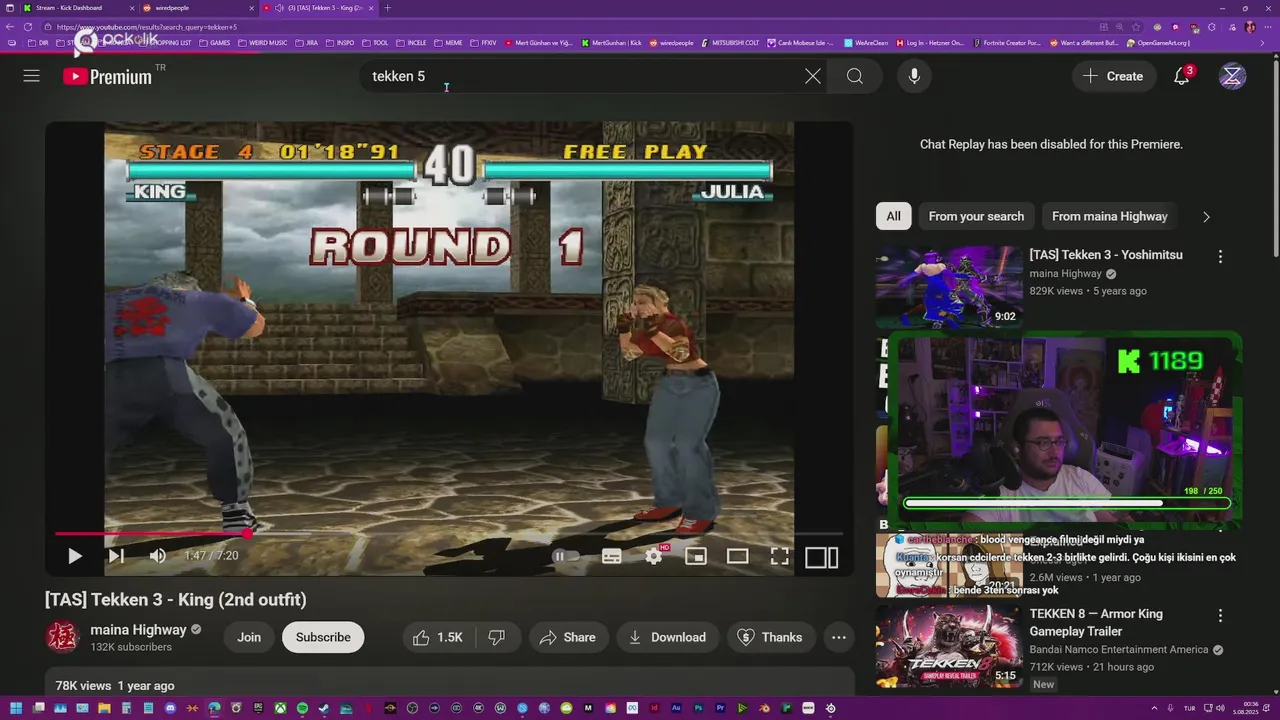The image size is (1280, 720).
Task: Seek on the red video progress bar
Action: click(449, 534)
